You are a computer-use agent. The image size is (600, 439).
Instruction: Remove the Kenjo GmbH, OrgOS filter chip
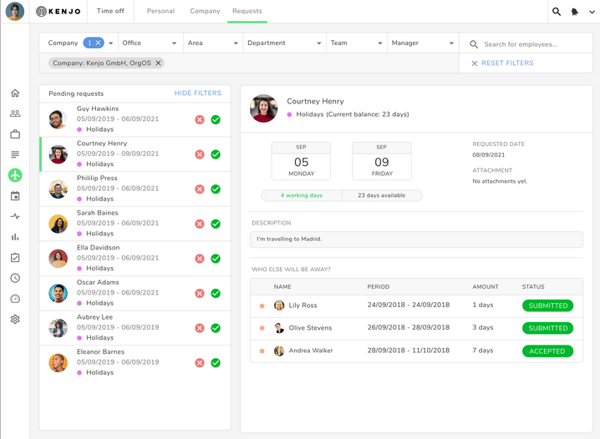point(158,63)
